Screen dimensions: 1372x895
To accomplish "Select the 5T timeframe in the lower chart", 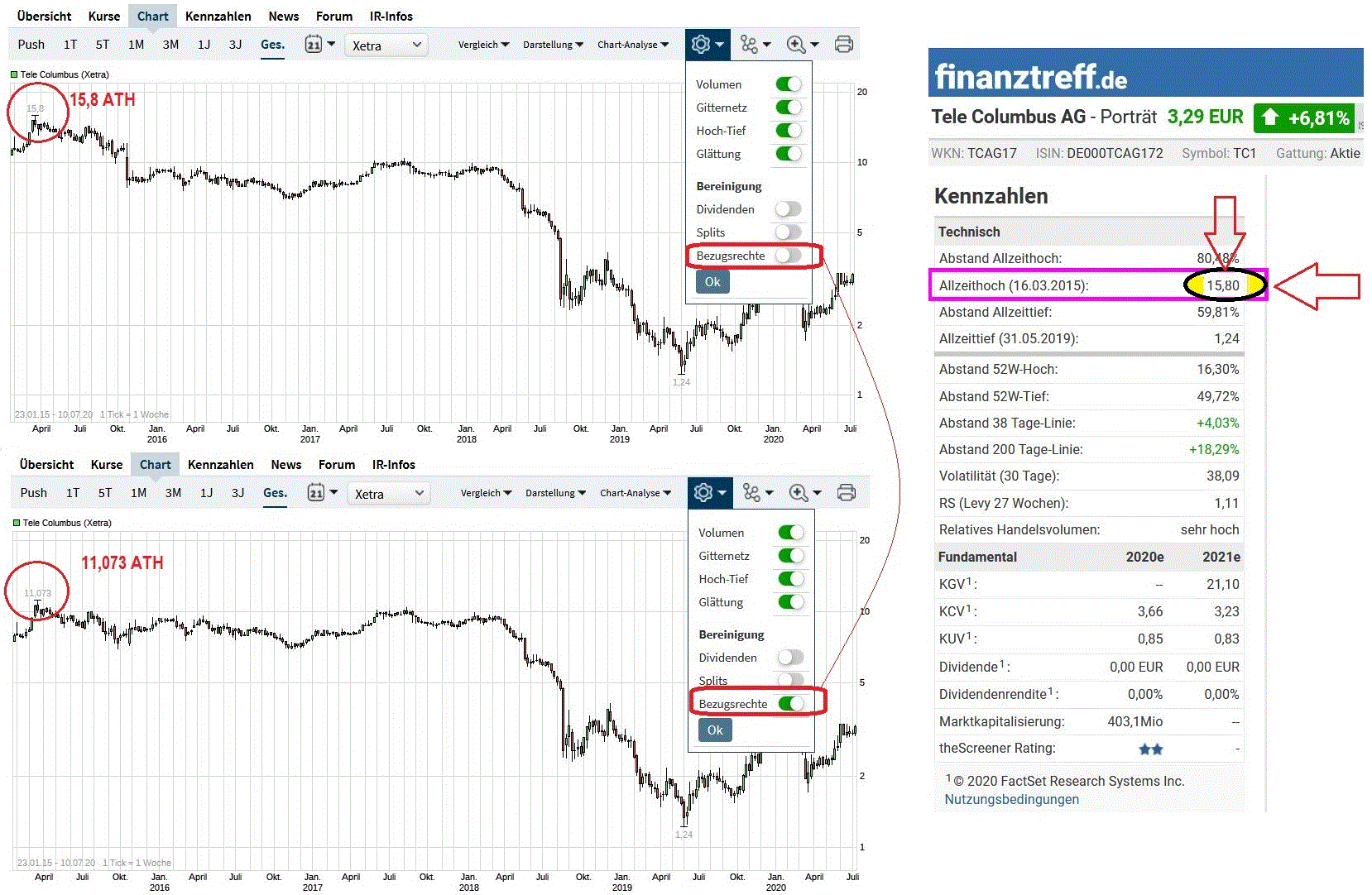I will coord(105,493).
